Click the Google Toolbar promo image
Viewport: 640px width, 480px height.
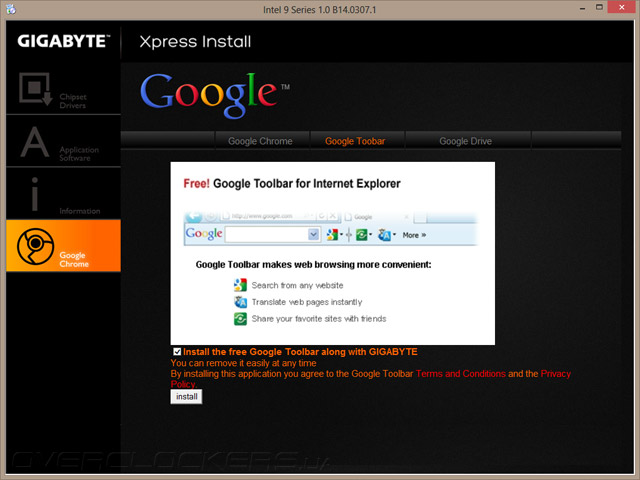(333, 253)
